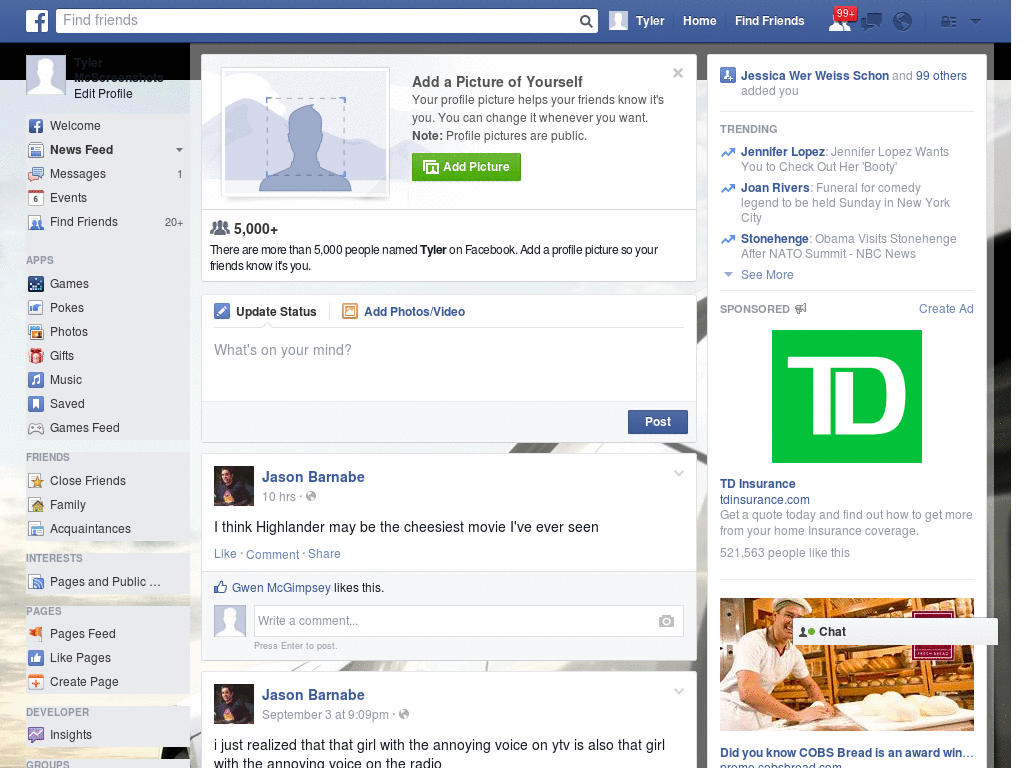Open Stonehenge trending topic
The height and width of the screenshot is (768, 1024).
(x=775, y=239)
